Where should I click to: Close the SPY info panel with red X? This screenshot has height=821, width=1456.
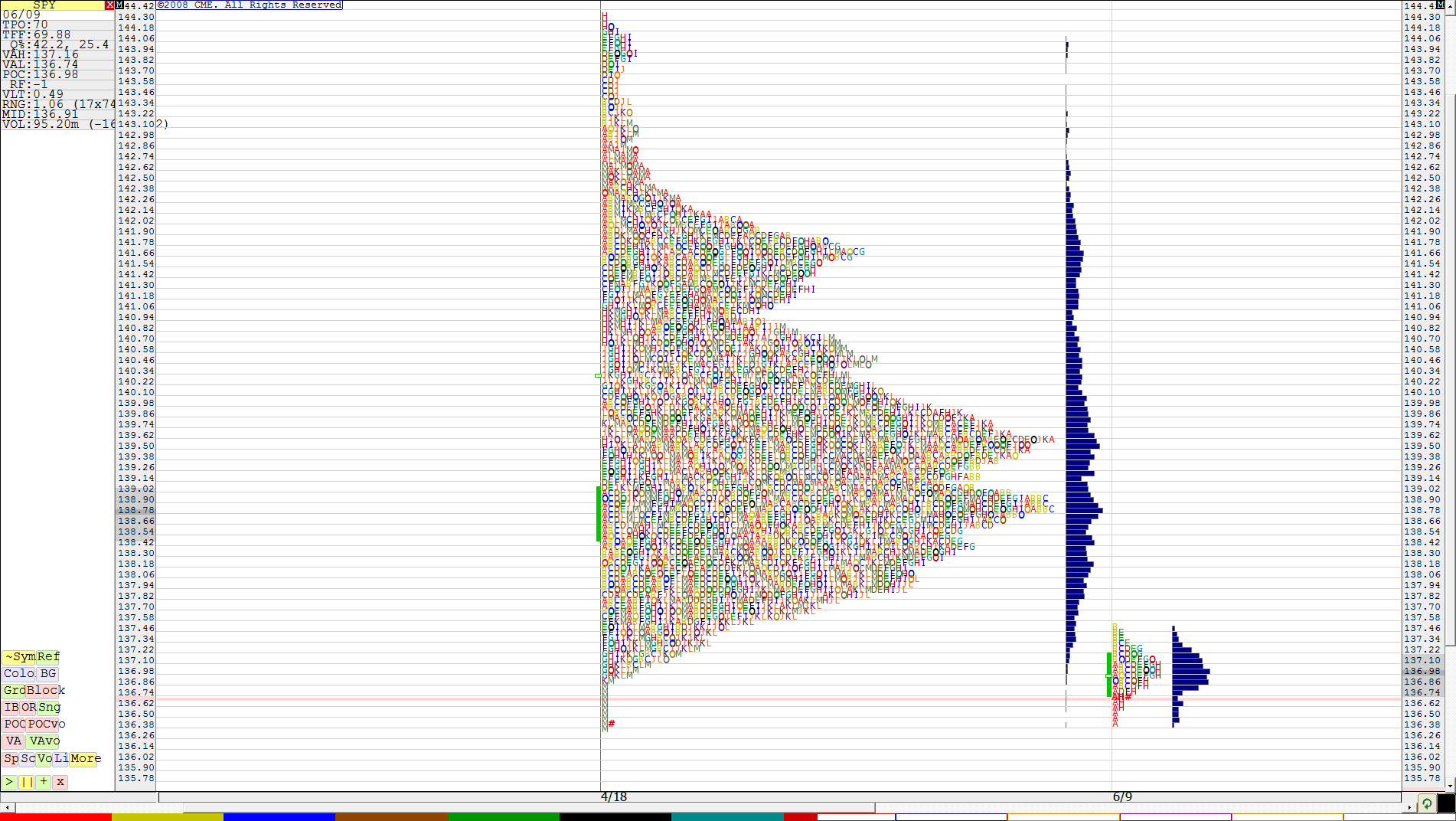point(109,5)
